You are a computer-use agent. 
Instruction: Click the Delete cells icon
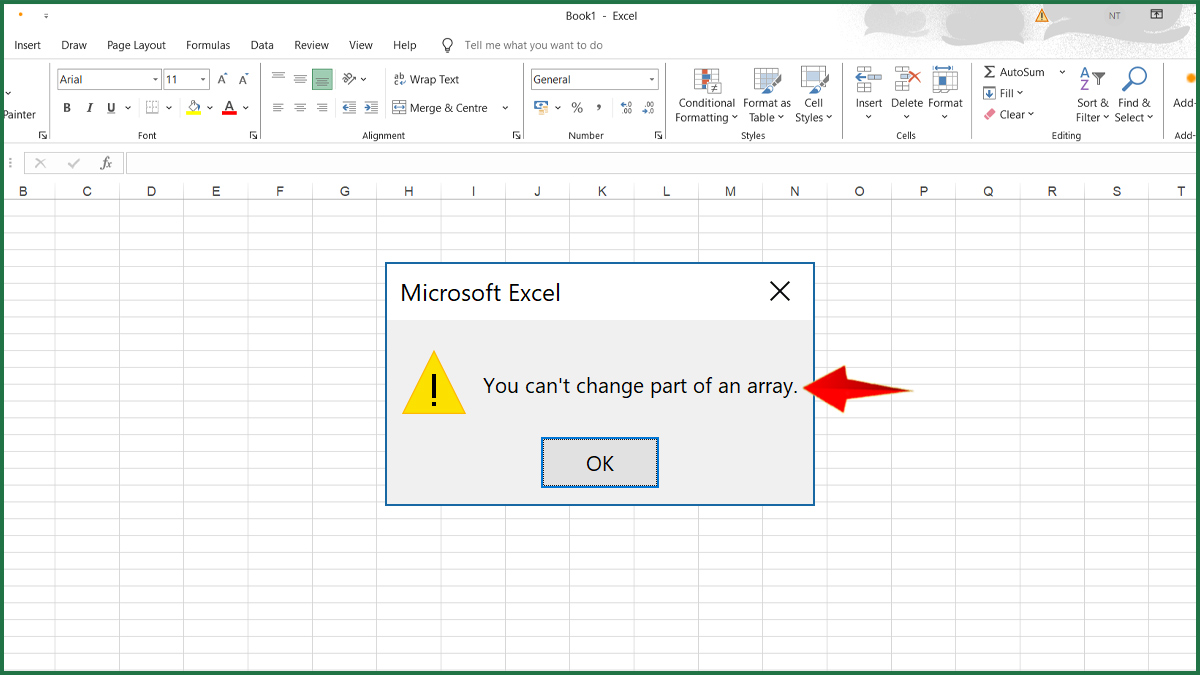pyautogui.click(x=907, y=81)
